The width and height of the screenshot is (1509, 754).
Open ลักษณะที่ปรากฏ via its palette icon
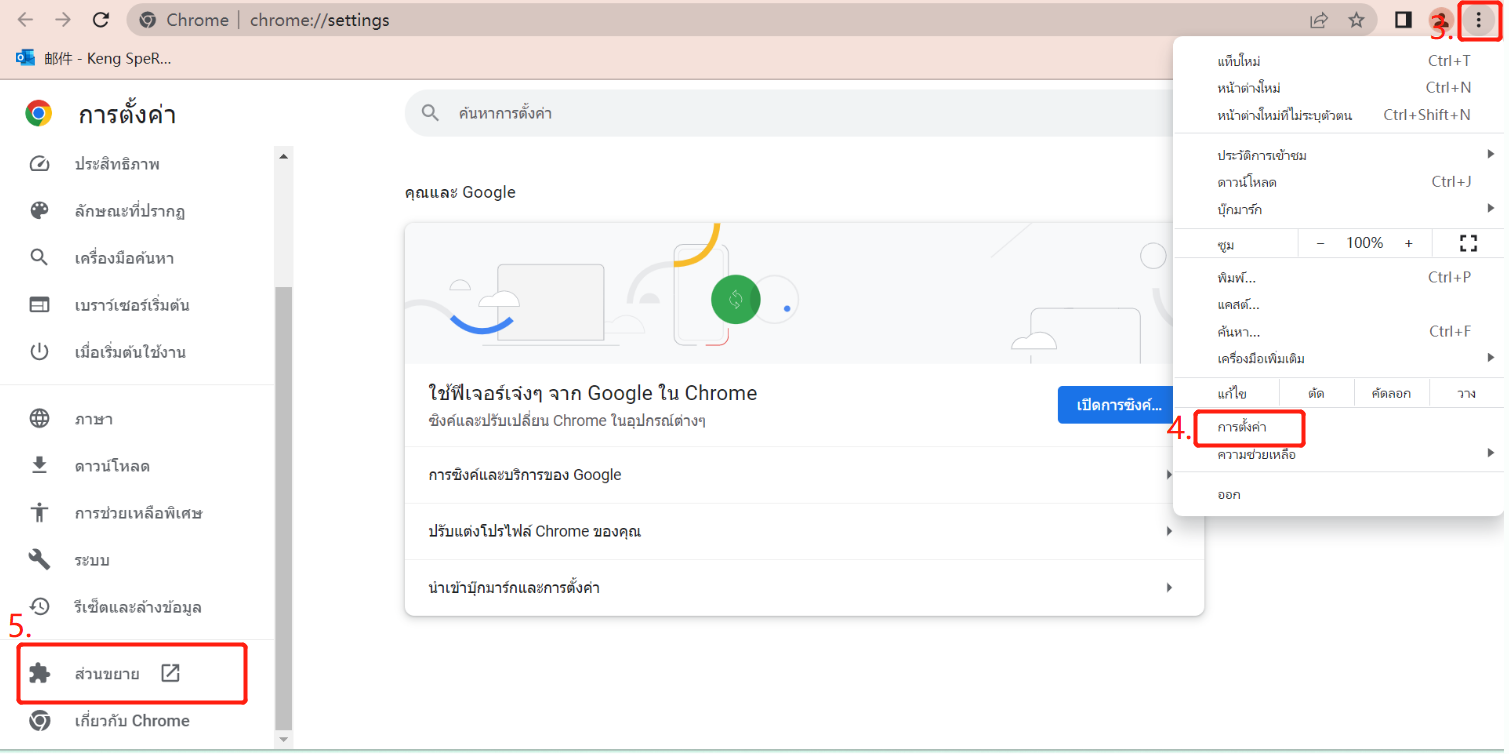click(39, 211)
